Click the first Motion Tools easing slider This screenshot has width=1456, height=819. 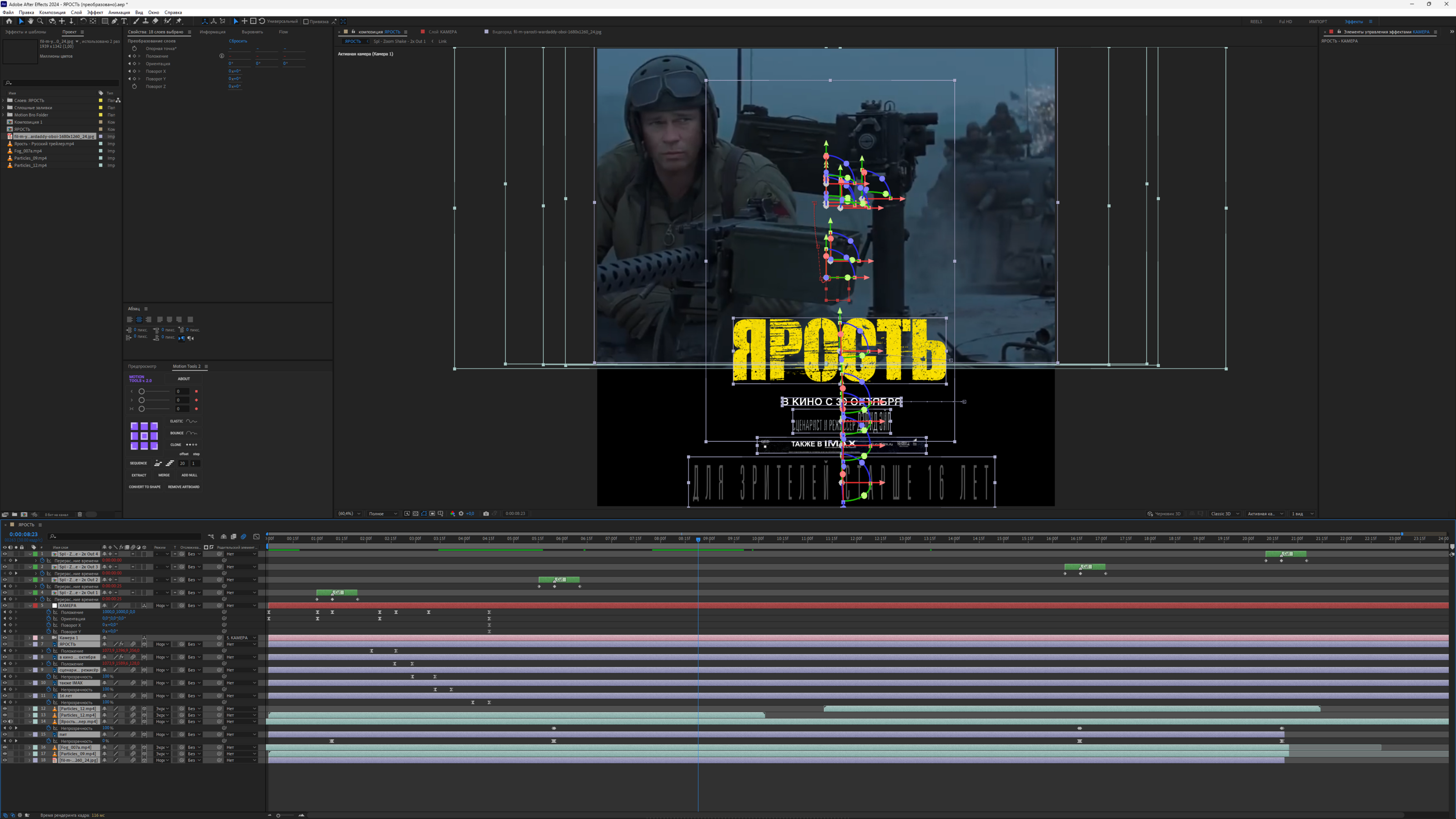142,391
